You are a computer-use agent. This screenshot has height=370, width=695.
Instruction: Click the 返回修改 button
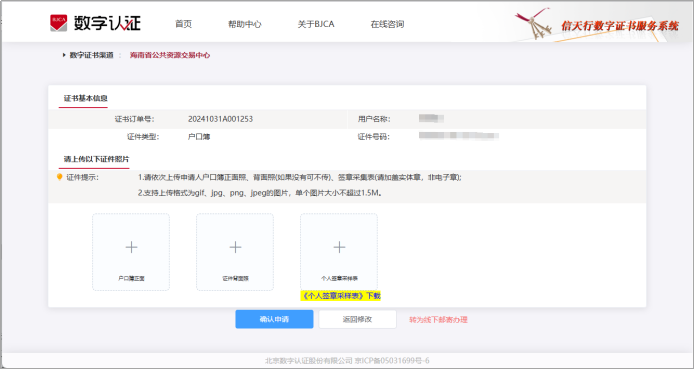pyautogui.click(x=357, y=319)
